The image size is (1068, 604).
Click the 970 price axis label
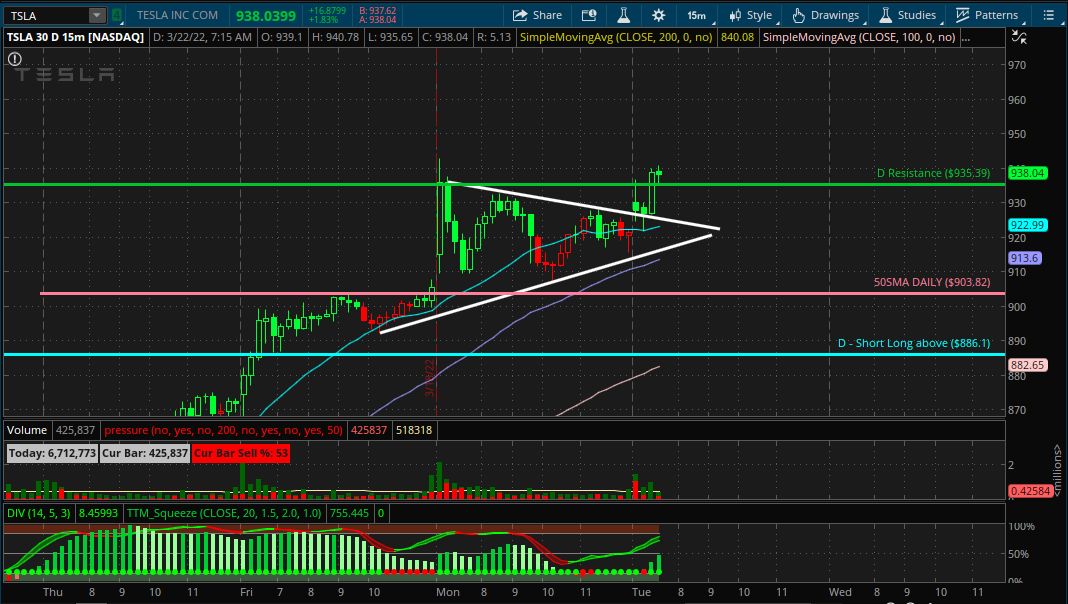1017,65
